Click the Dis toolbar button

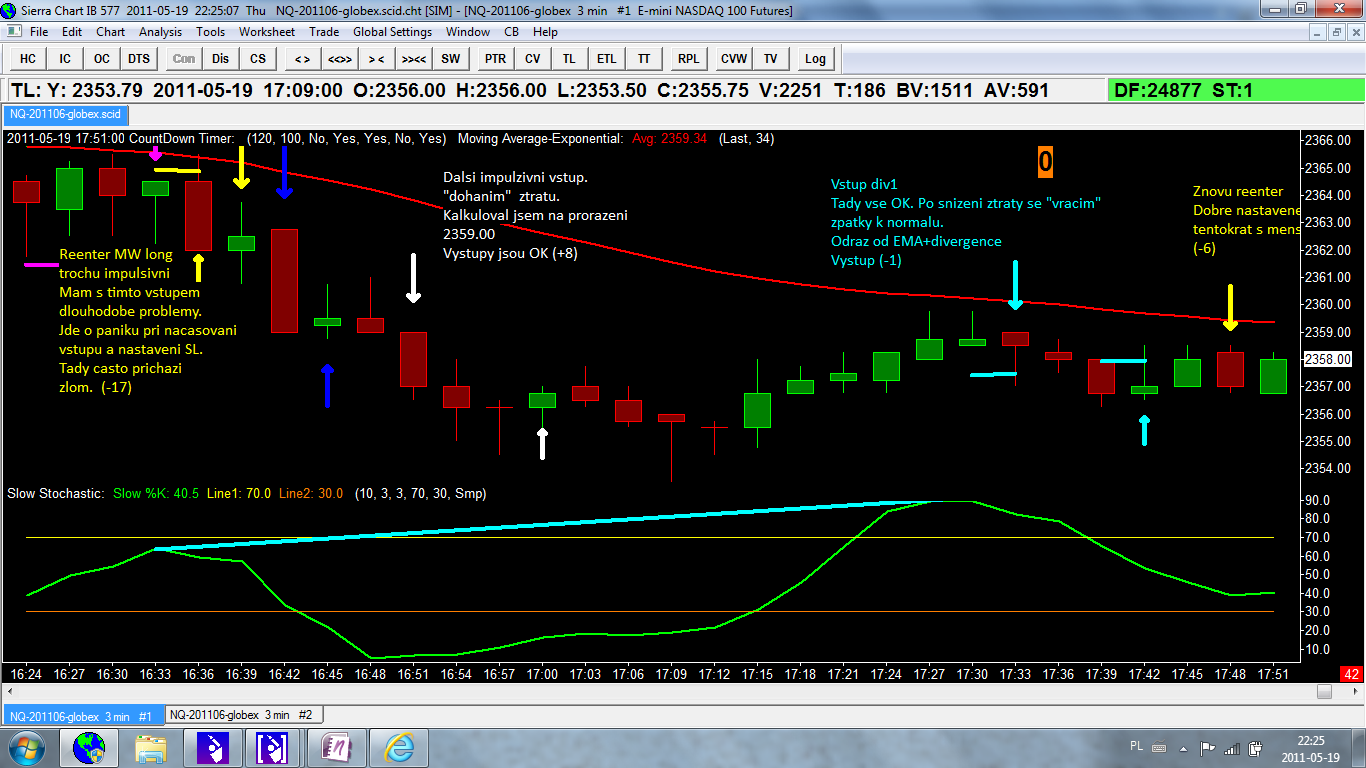221,58
